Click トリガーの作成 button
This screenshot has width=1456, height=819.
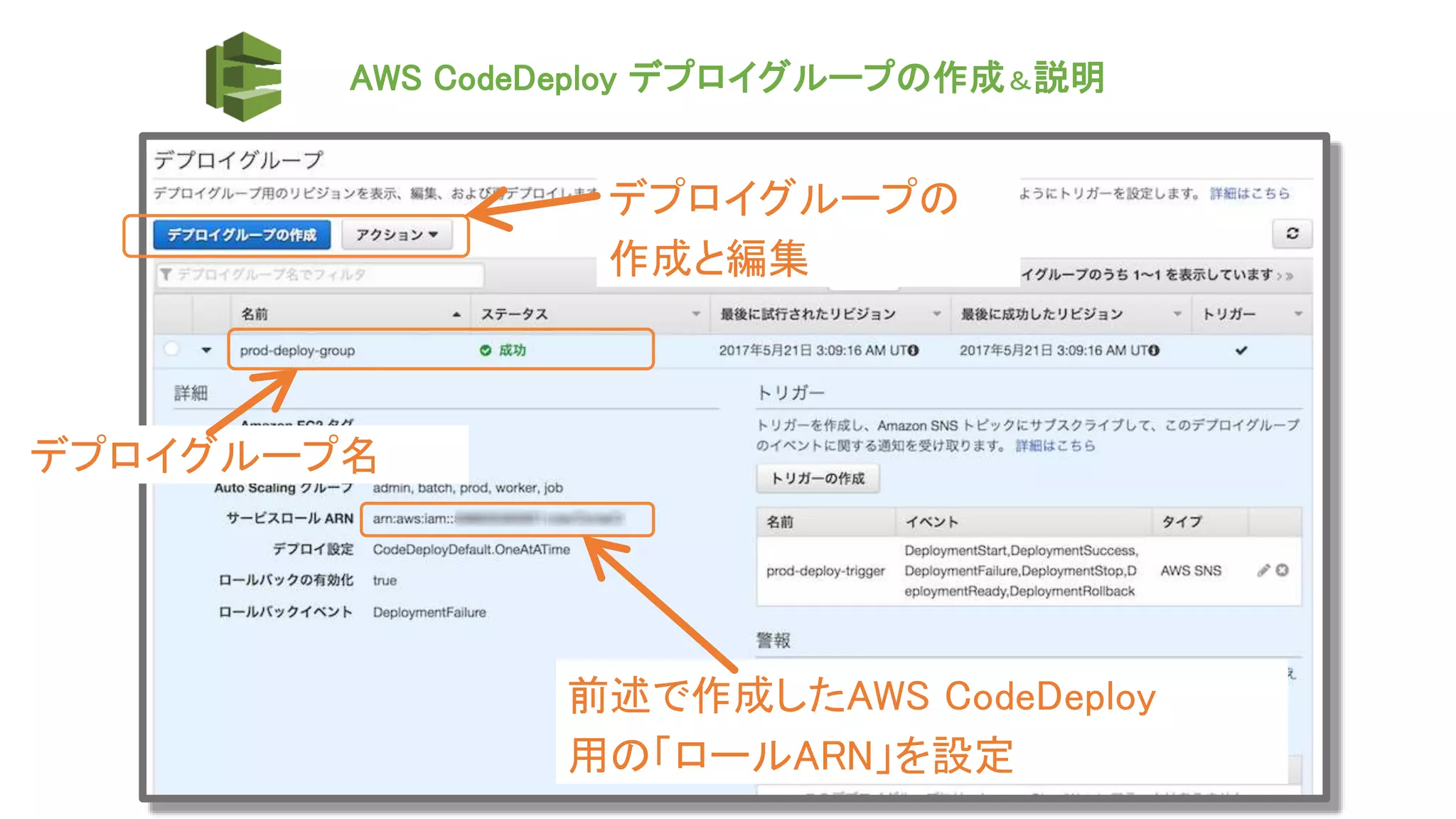tap(818, 478)
